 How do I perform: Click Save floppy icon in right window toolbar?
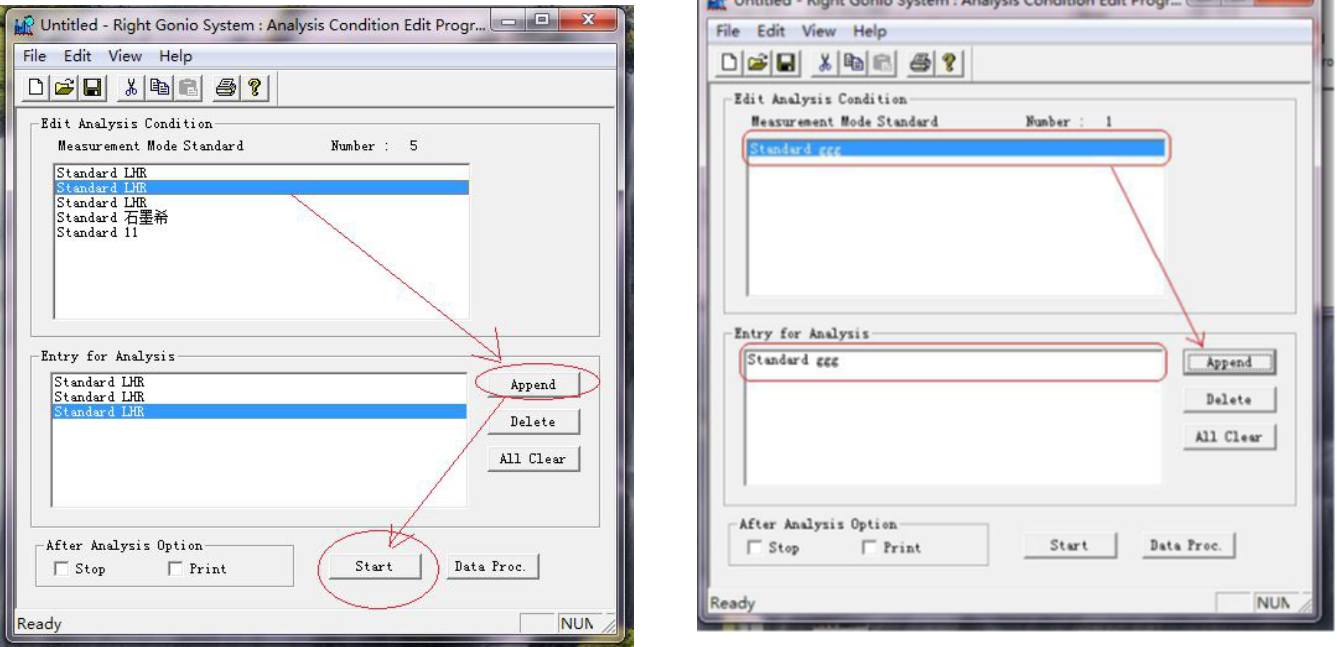coord(786,63)
